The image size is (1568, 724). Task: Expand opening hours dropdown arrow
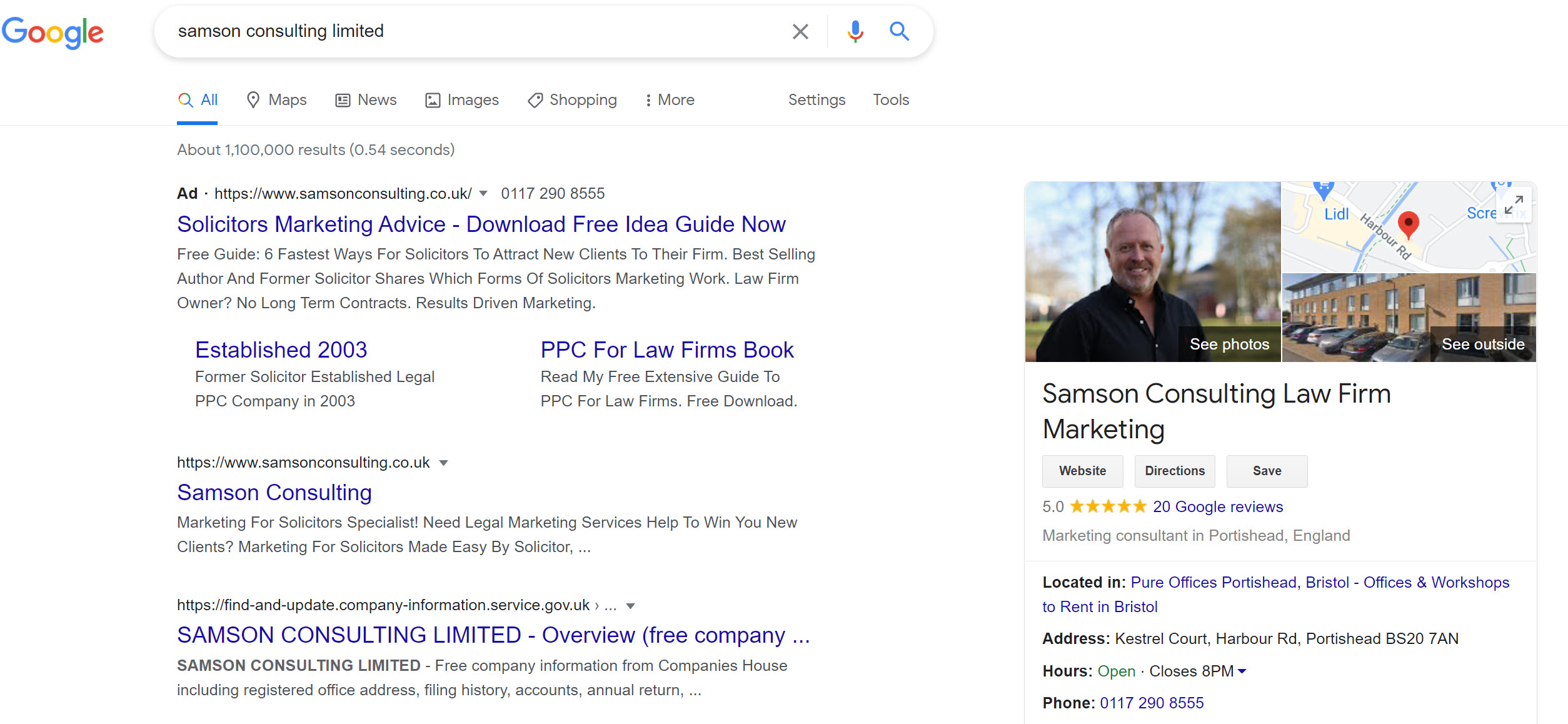tap(1242, 671)
